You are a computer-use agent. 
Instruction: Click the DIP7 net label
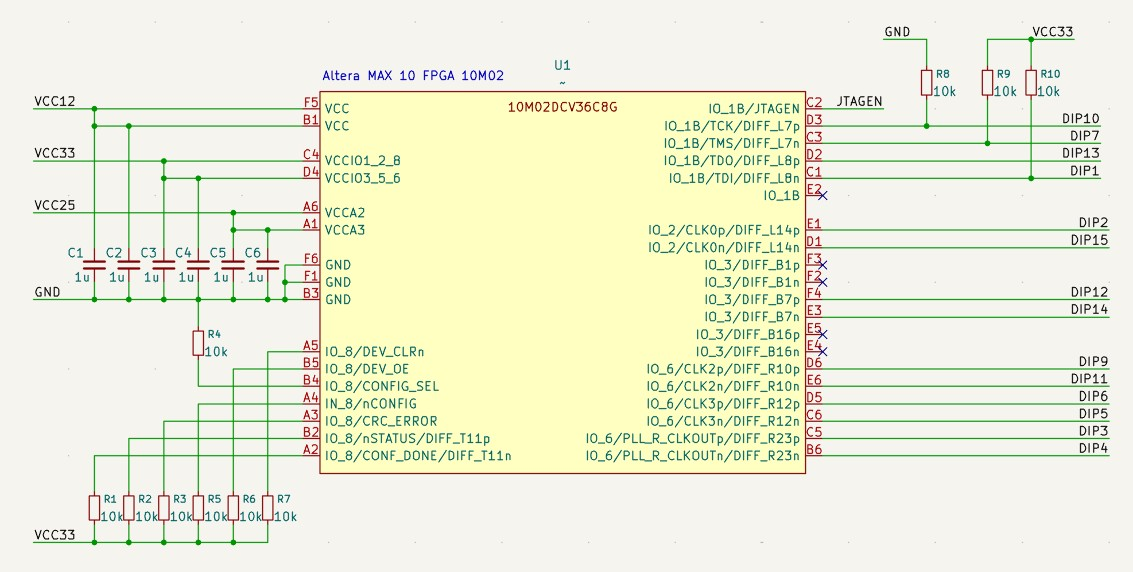click(1085, 136)
